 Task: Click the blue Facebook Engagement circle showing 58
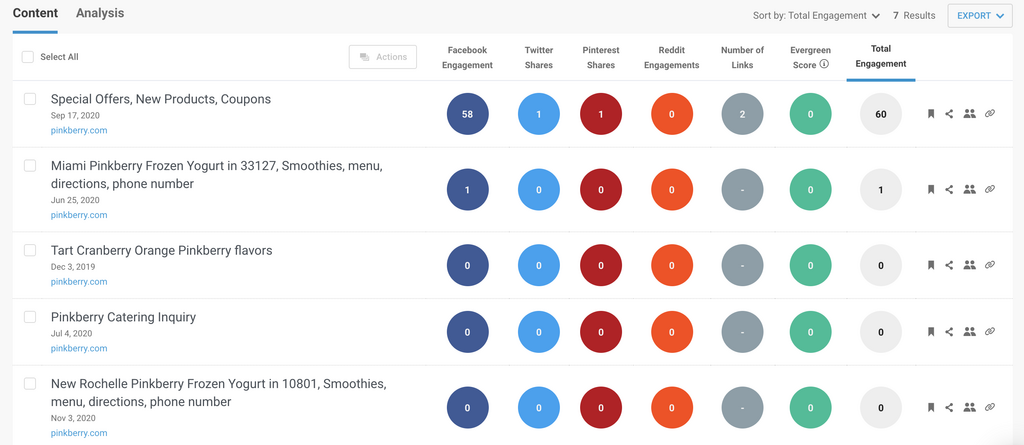[467, 114]
